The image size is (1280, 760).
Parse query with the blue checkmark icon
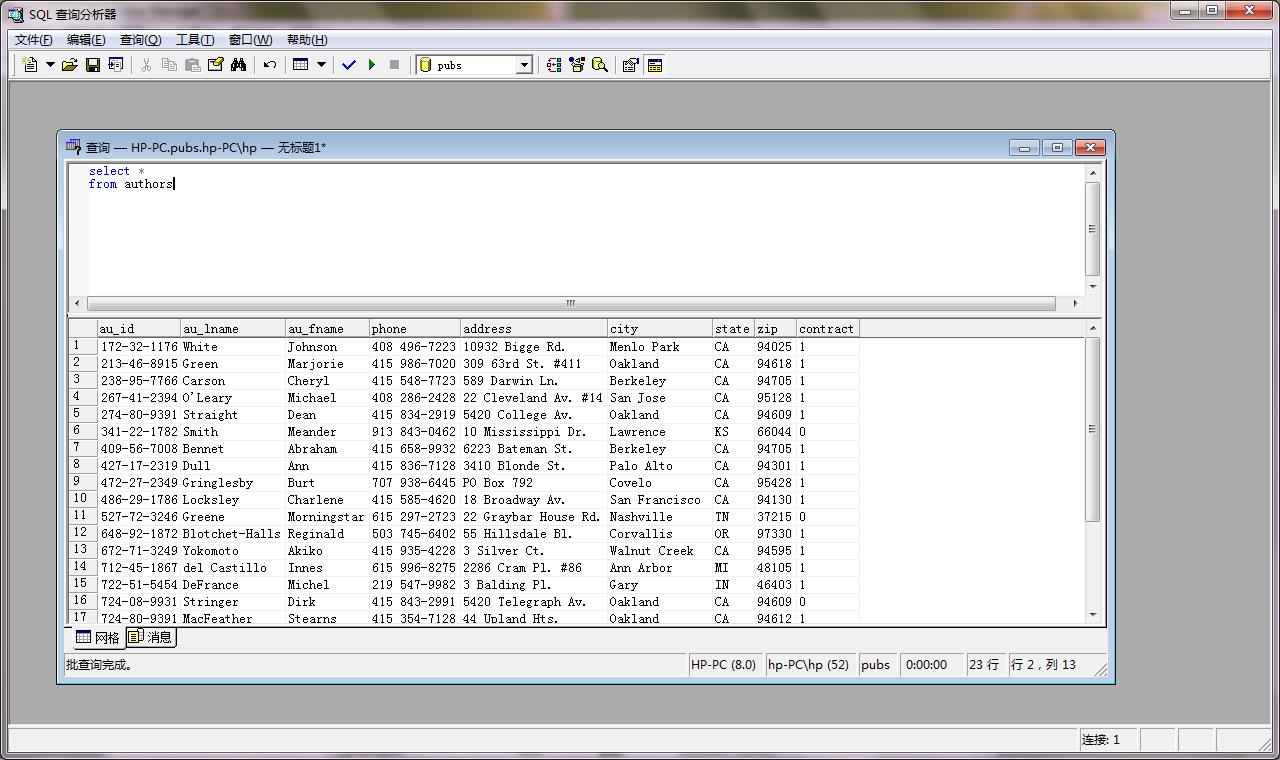[348, 65]
